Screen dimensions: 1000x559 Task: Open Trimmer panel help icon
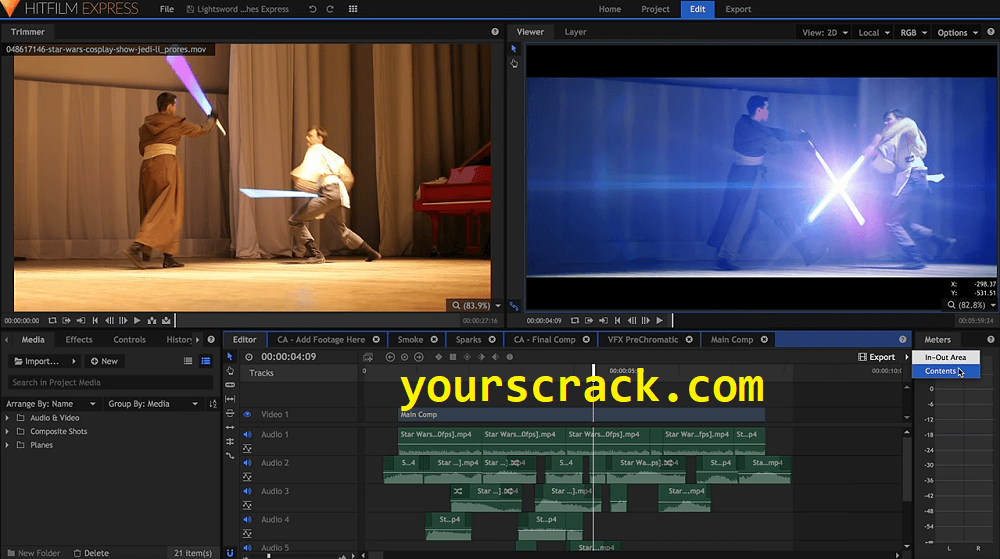pos(495,32)
